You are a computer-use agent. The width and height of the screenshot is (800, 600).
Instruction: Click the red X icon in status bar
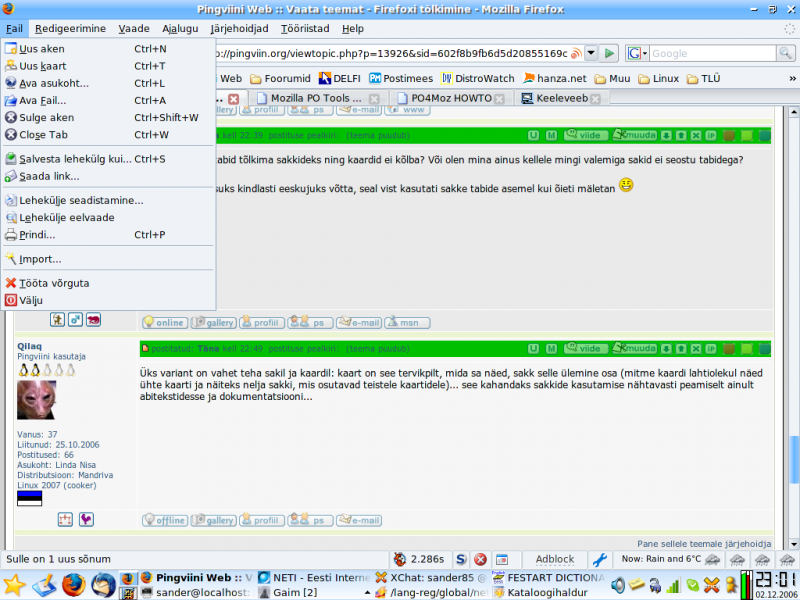480,559
